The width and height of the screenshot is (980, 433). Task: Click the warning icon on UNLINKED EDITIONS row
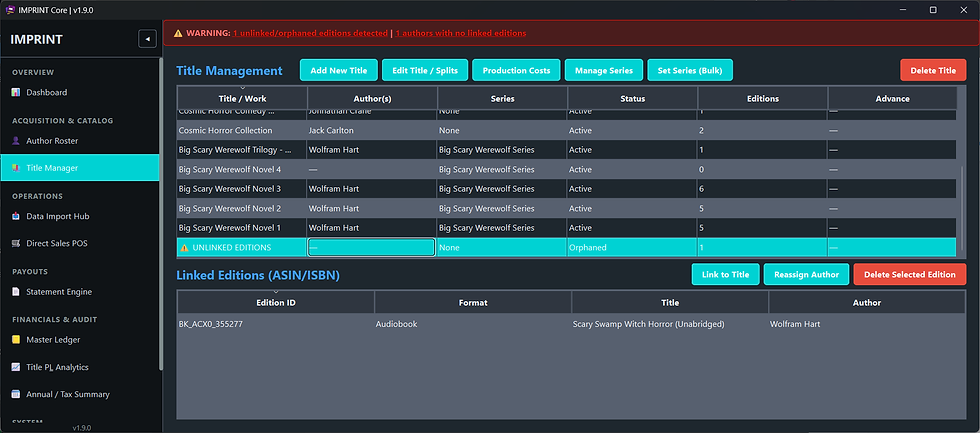point(184,247)
